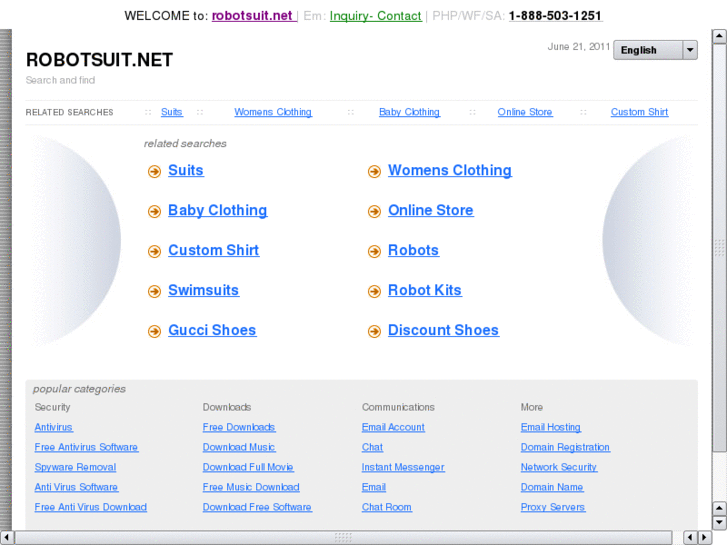
Task: Click the orange arrow icon beside Baby Clothing
Action: (x=154, y=211)
